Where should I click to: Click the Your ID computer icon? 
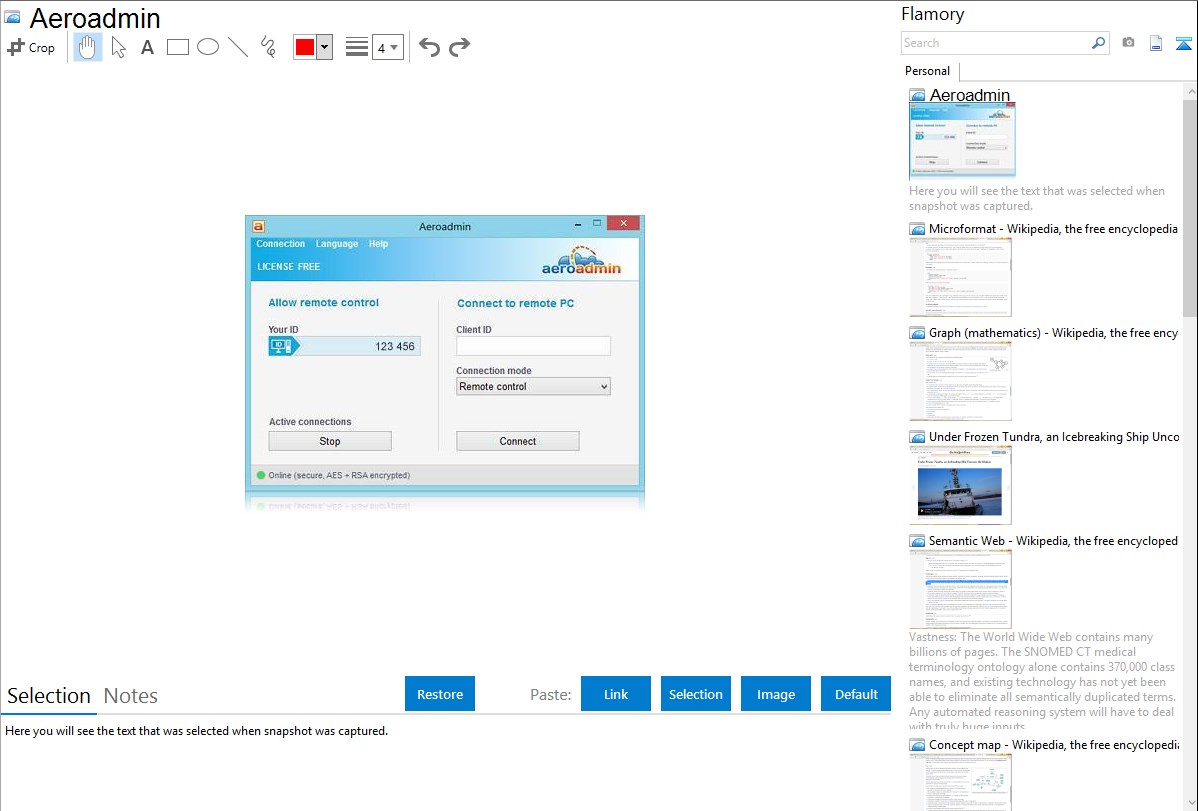[x=282, y=346]
